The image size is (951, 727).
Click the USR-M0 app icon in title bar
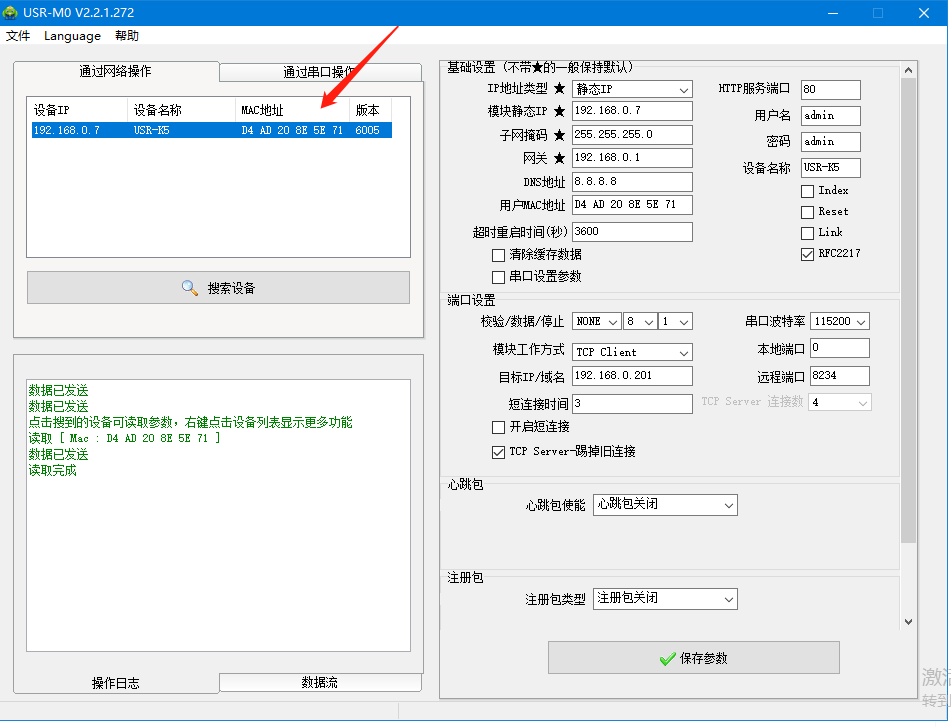pos(11,13)
